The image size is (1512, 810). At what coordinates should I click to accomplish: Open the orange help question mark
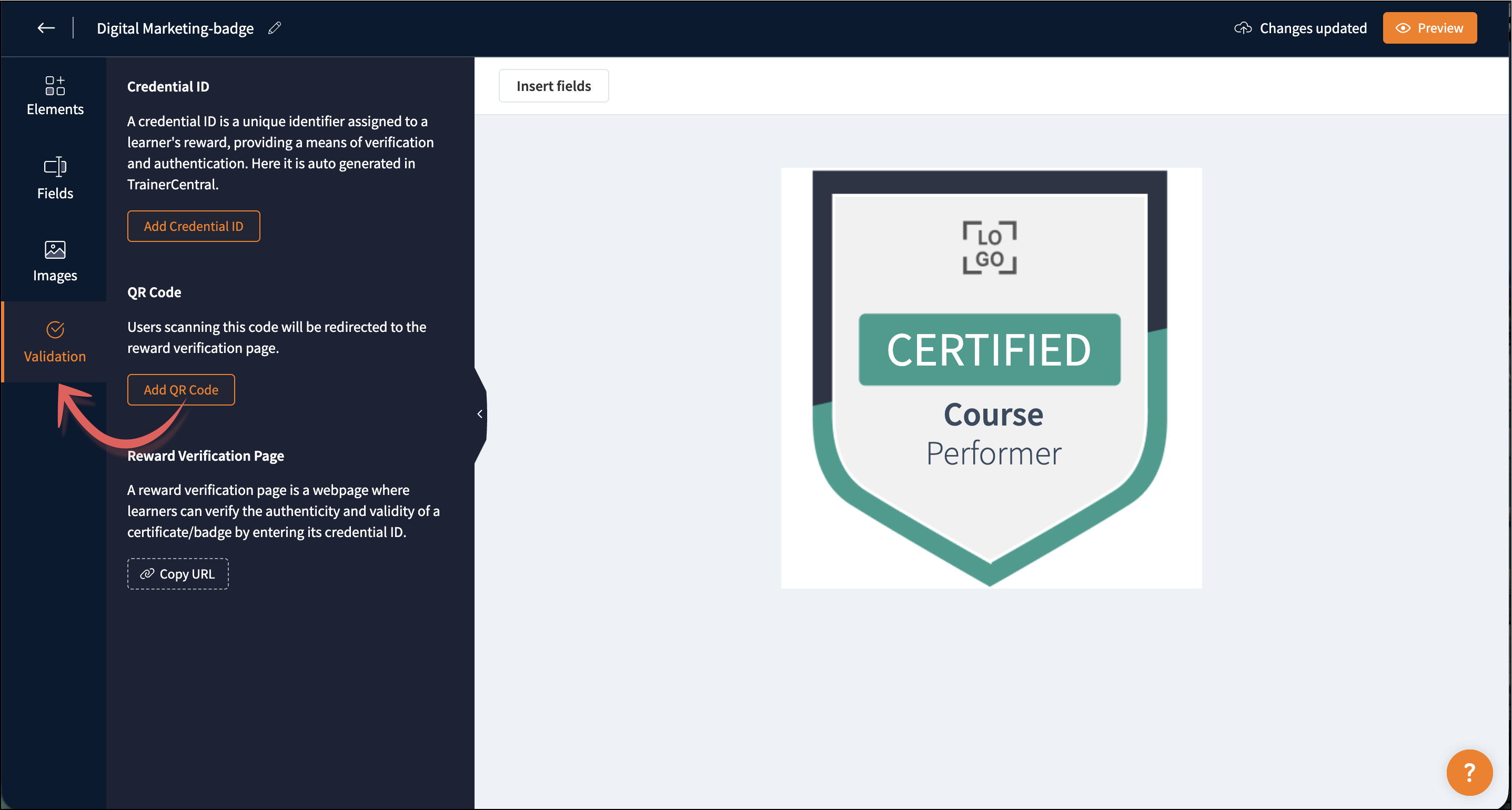coord(1468,772)
